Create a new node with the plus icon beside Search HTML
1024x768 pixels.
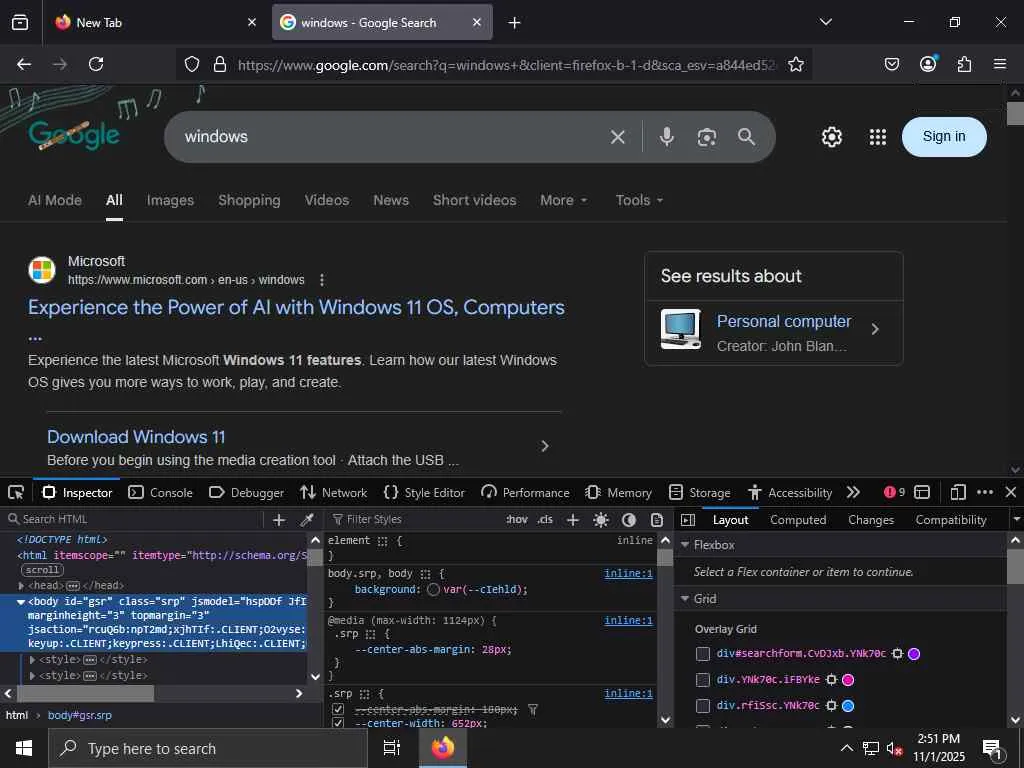[279, 520]
